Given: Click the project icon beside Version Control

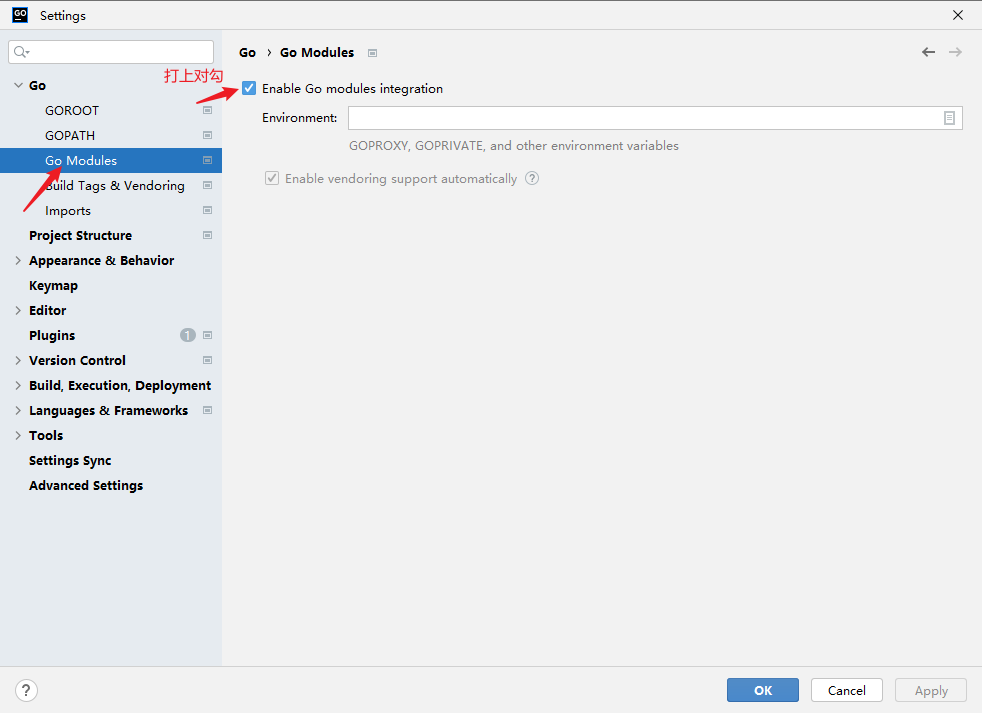Looking at the screenshot, I should 207,360.
